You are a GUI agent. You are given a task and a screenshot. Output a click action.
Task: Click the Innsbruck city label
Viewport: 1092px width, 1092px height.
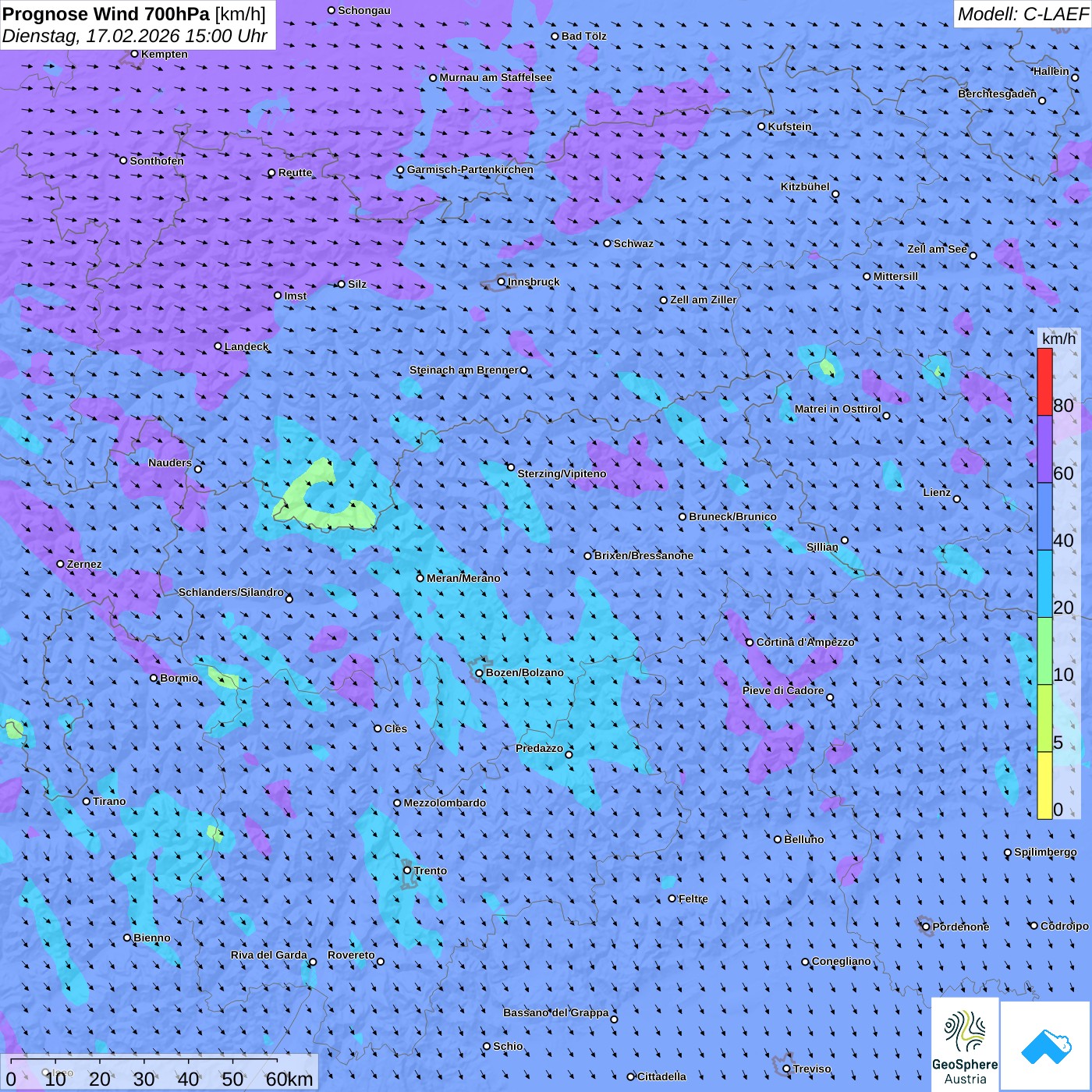534,282
